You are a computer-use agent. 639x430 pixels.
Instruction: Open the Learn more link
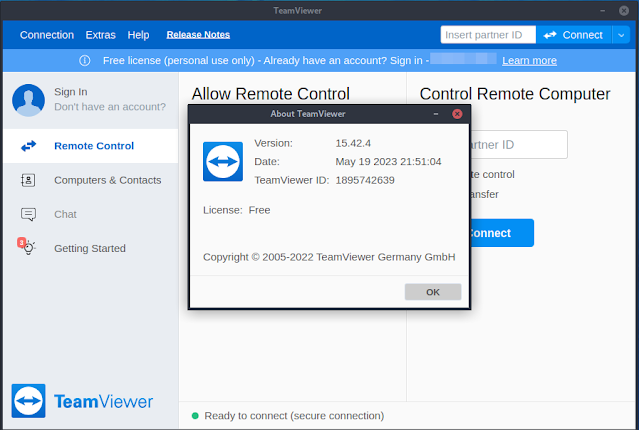(x=529, y=61)
